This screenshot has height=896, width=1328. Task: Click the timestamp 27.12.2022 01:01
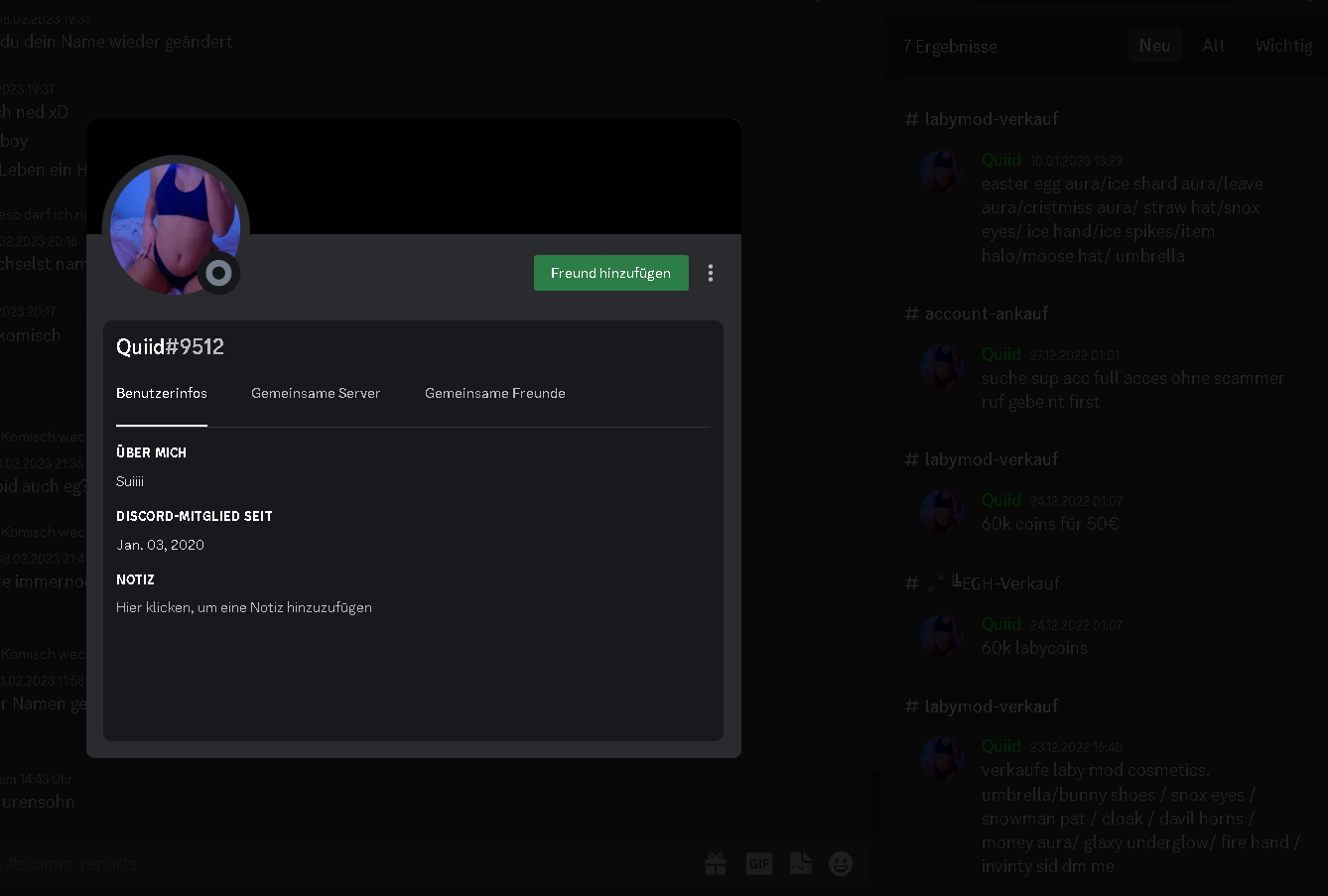coord(1075,355)
